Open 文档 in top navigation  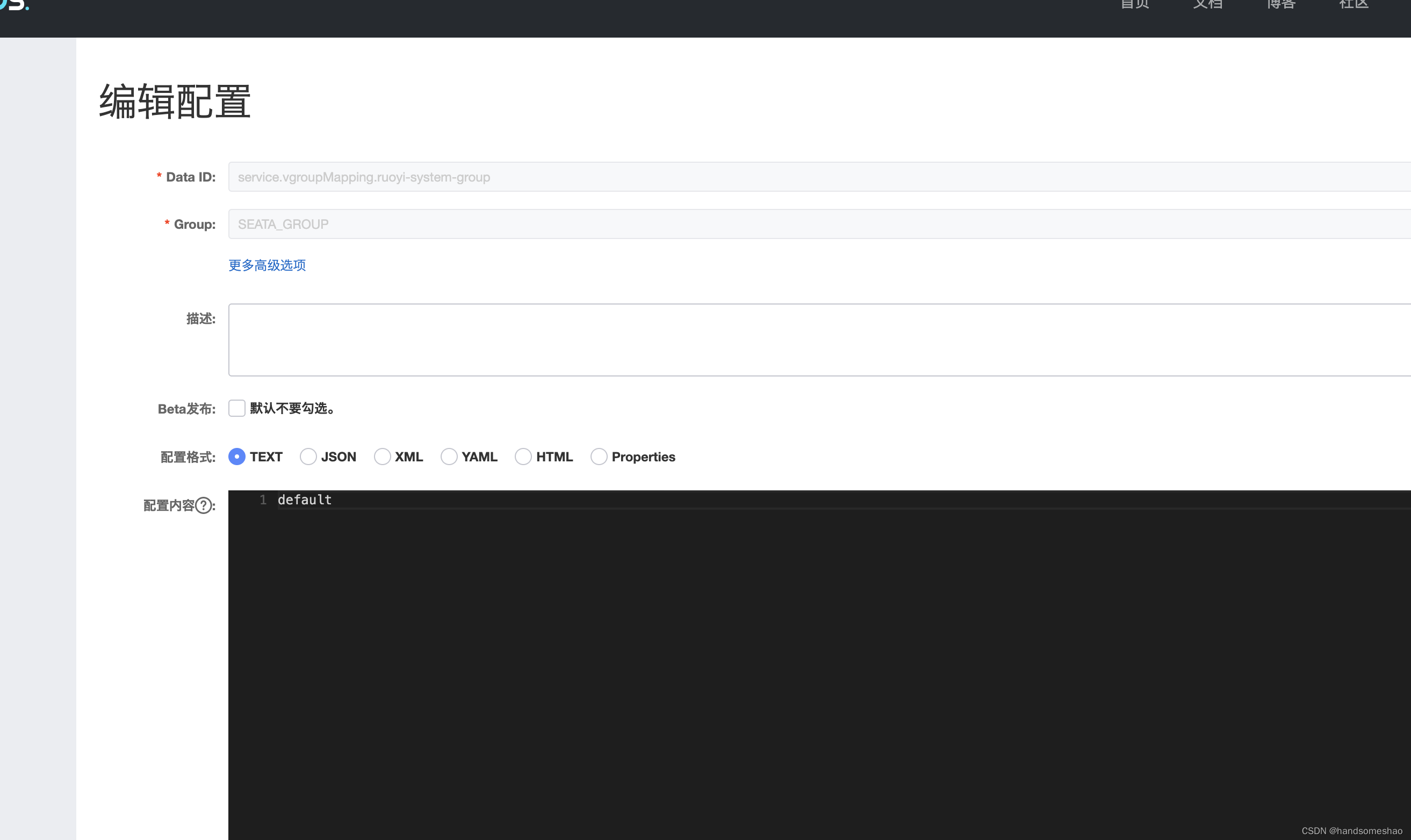tap(1208, 4)
